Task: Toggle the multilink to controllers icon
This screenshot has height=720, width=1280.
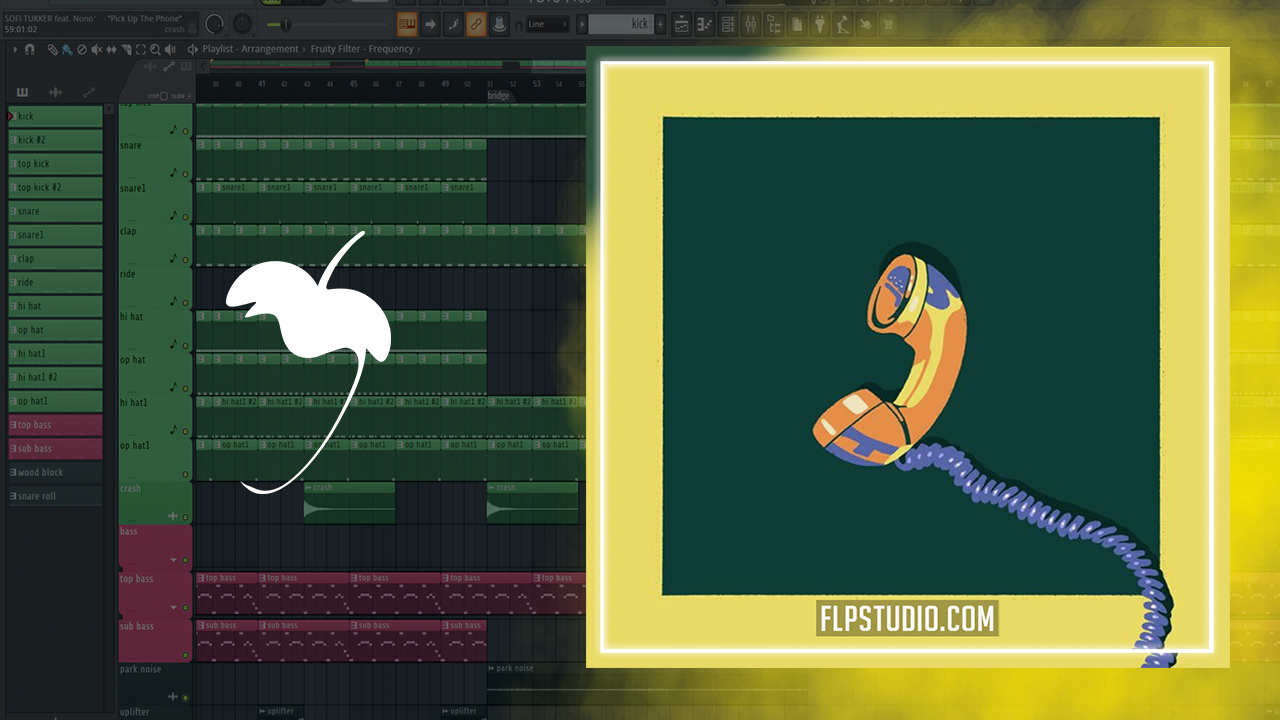Action: 499,24
